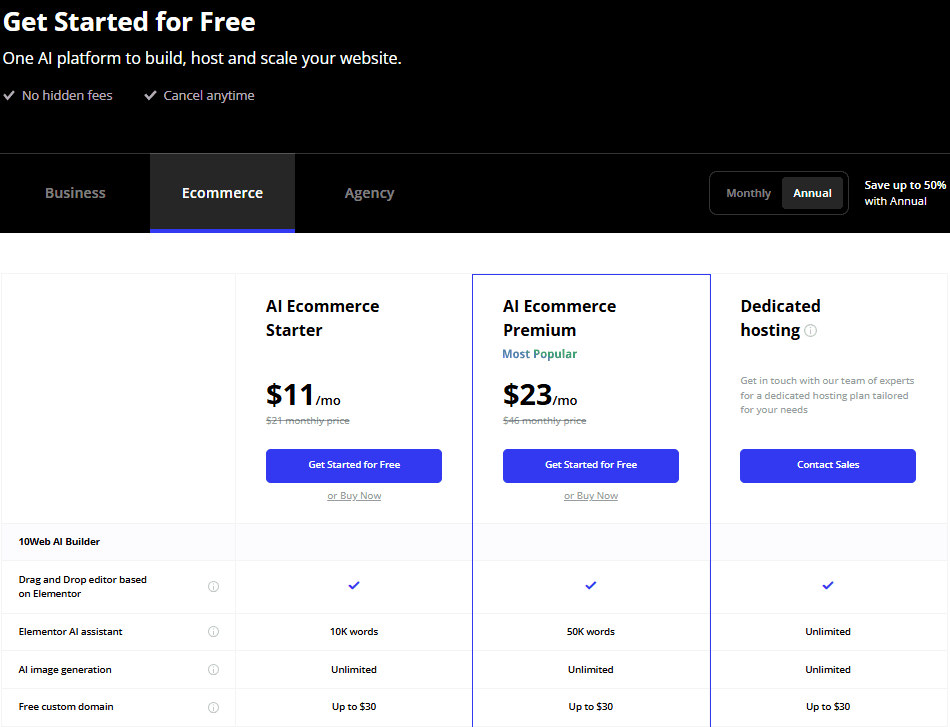950x727 pixels.
Task: Click Premium plan Drag and Drop checkmark
Action: click(591, 585)
